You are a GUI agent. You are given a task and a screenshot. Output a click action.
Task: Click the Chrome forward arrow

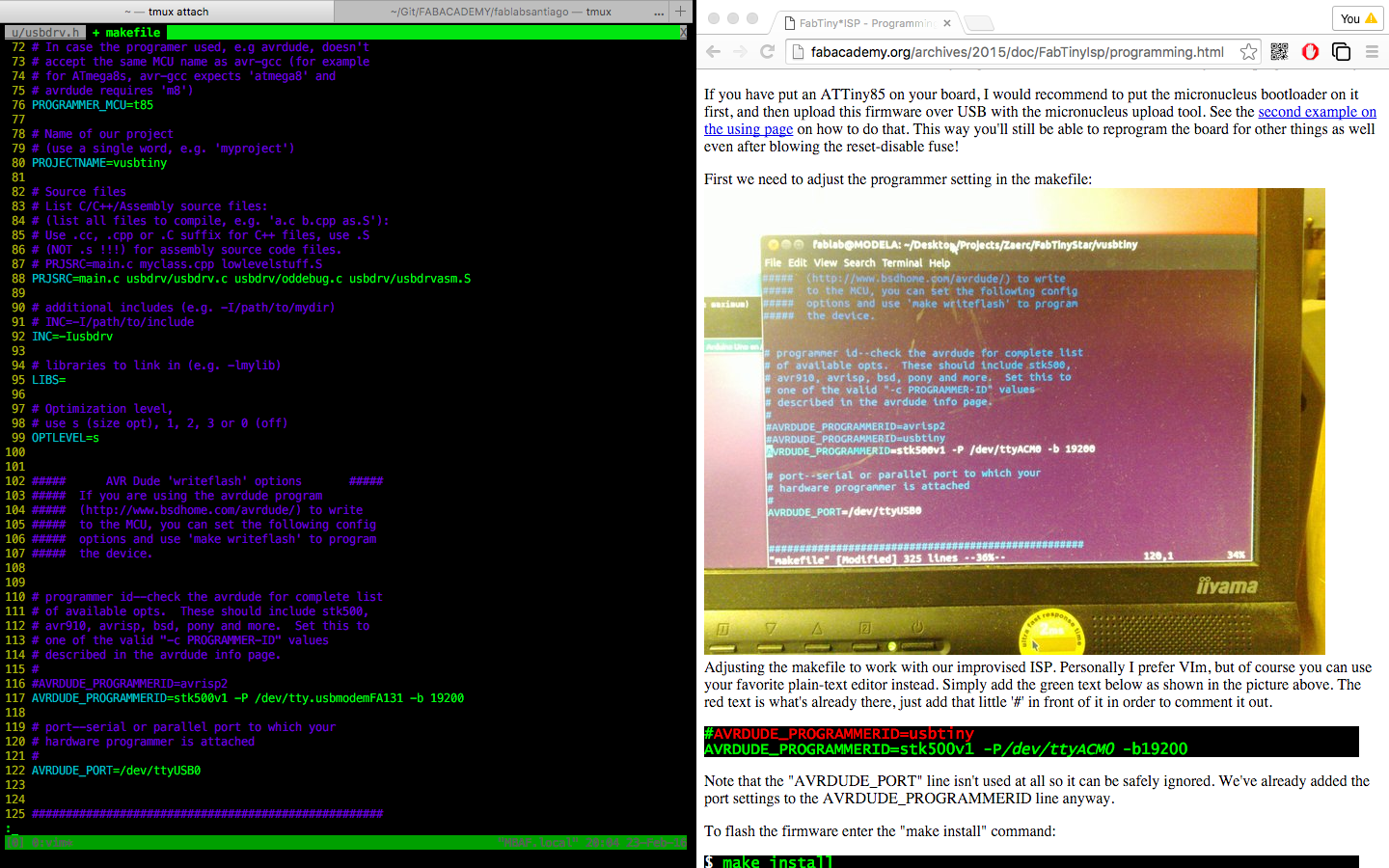pyautogui.click(x=740, y=52)
